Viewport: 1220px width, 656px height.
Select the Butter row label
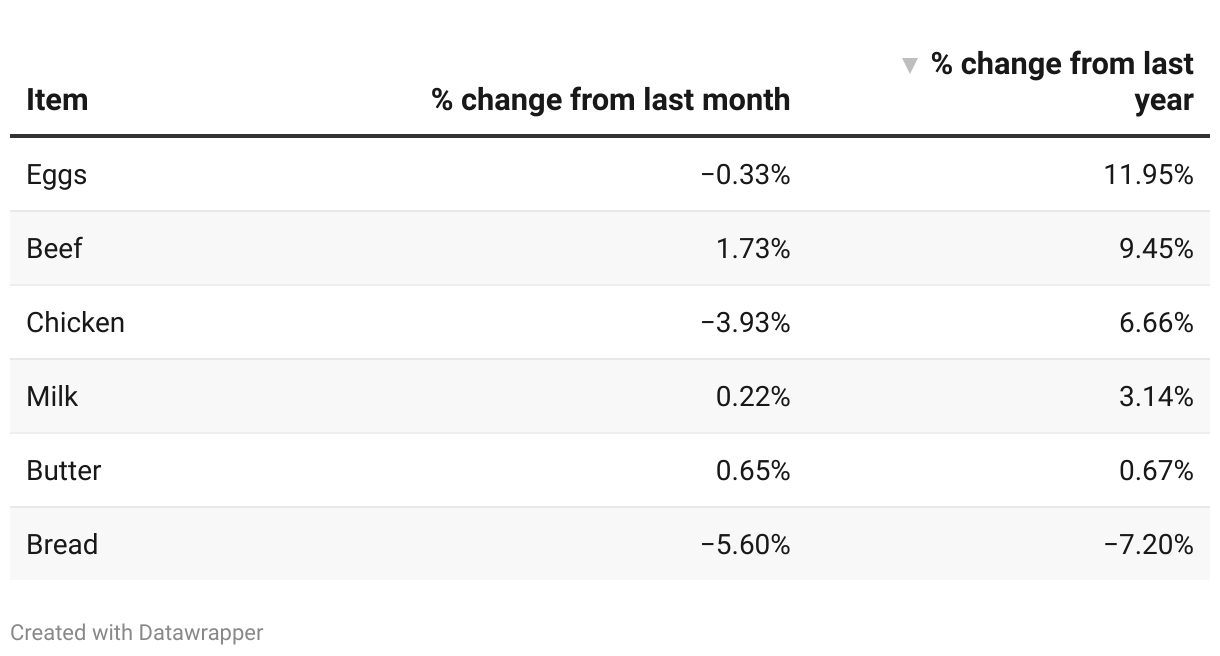pos(64,470)
